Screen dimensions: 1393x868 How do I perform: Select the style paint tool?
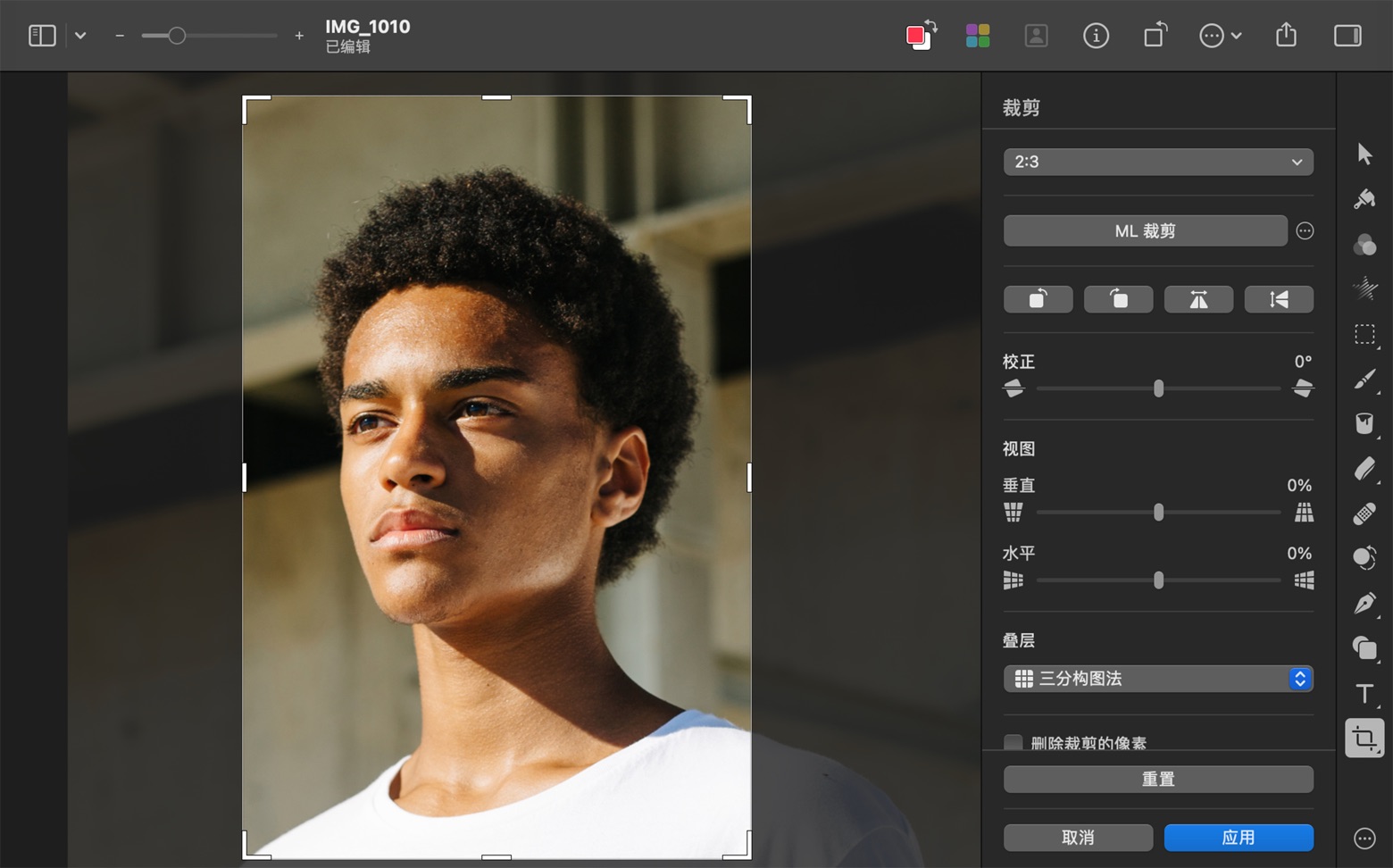(1364, 198)
